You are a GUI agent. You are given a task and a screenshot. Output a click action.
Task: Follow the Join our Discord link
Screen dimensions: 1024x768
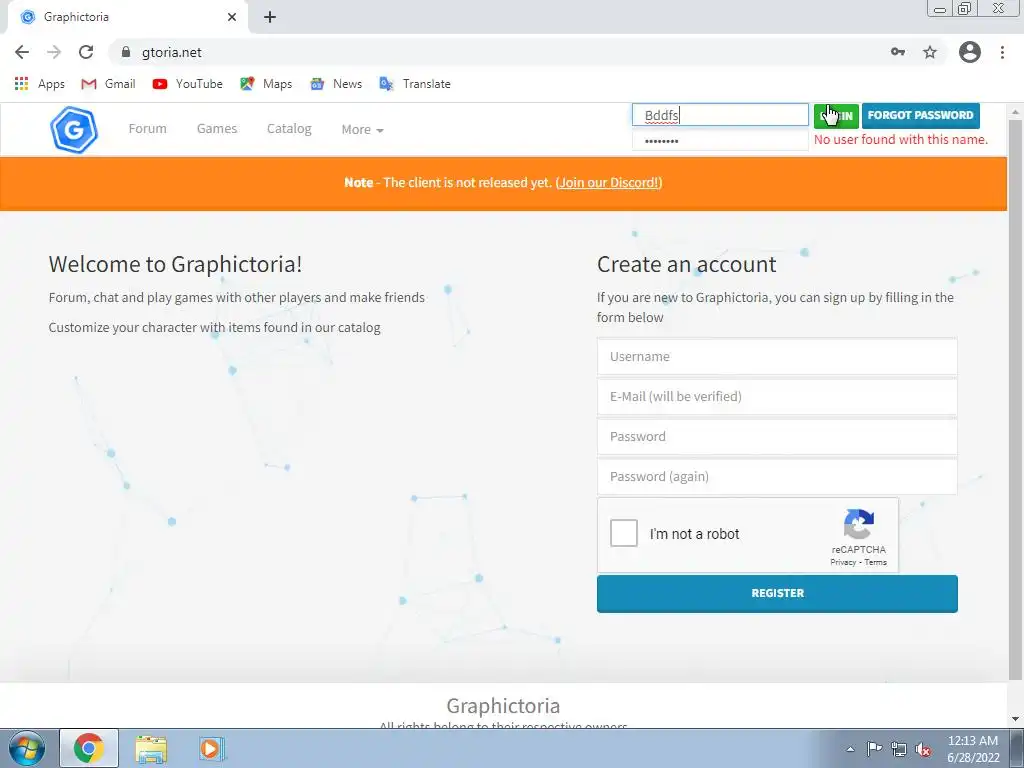[x=609, y=183]
